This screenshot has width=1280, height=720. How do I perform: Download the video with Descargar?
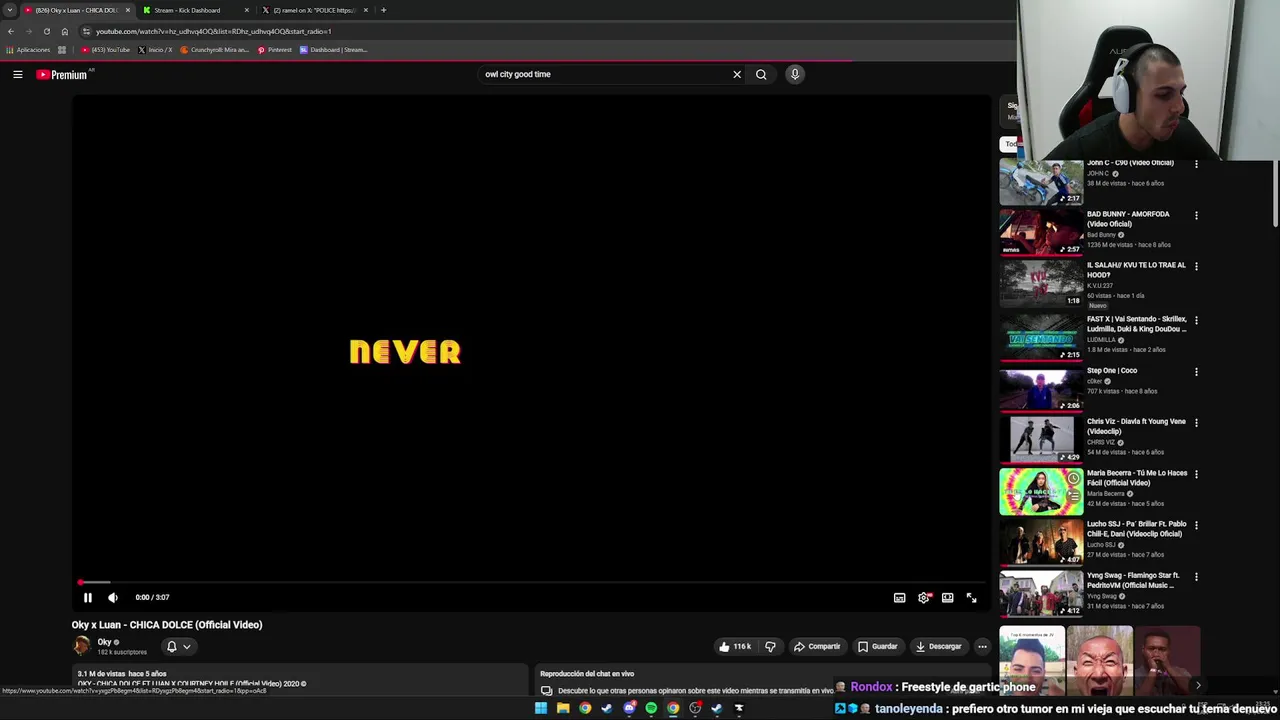(x=938, y=646)
